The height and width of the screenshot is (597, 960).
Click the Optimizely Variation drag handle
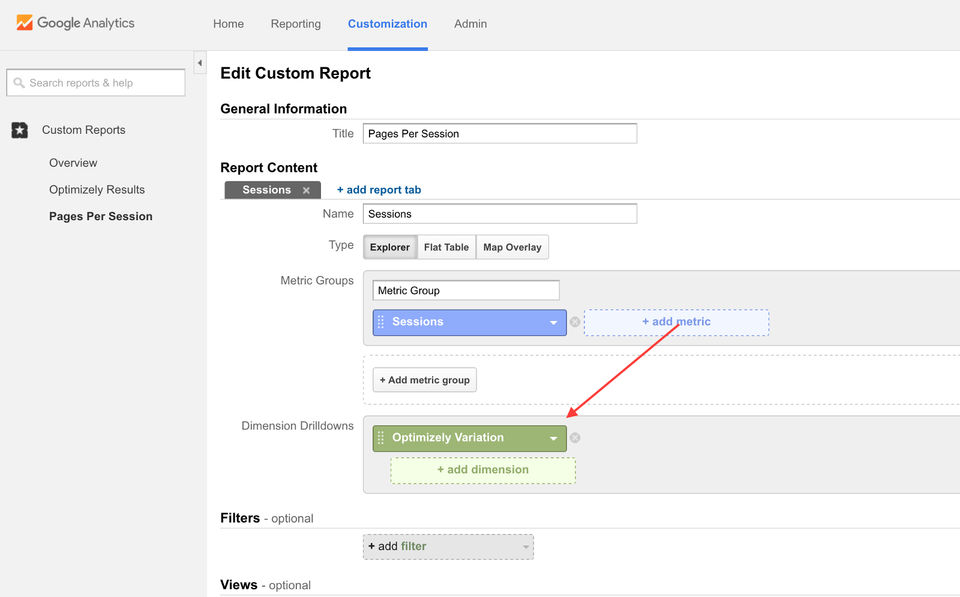point(381,438)
